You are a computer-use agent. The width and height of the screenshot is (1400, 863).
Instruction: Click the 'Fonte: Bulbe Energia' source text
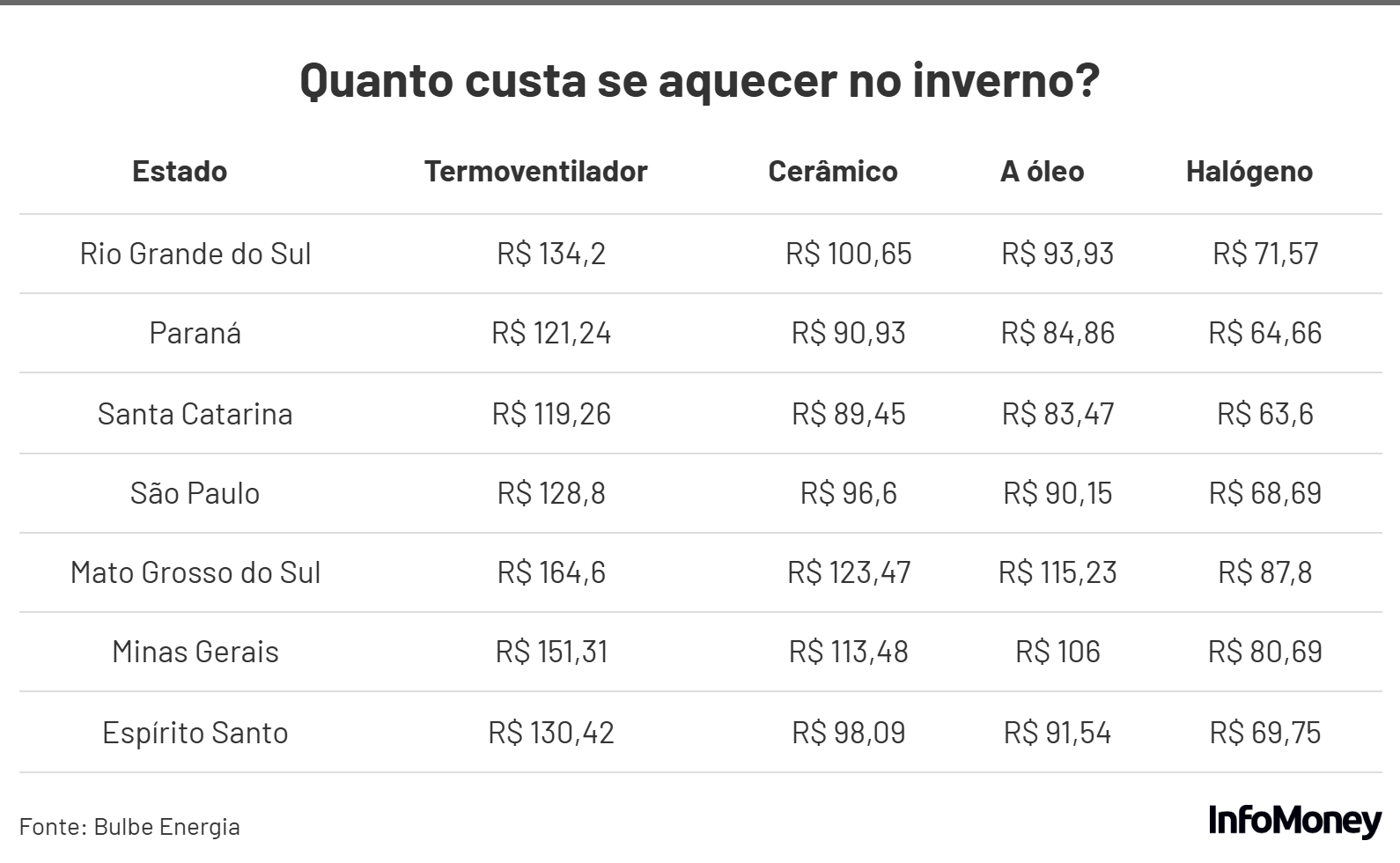(x=129, y=827)
